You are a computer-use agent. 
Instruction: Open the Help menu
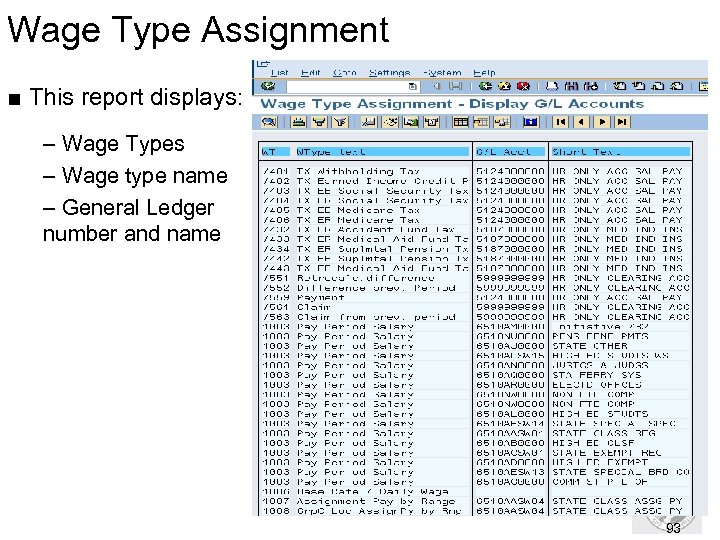[484, 73]
